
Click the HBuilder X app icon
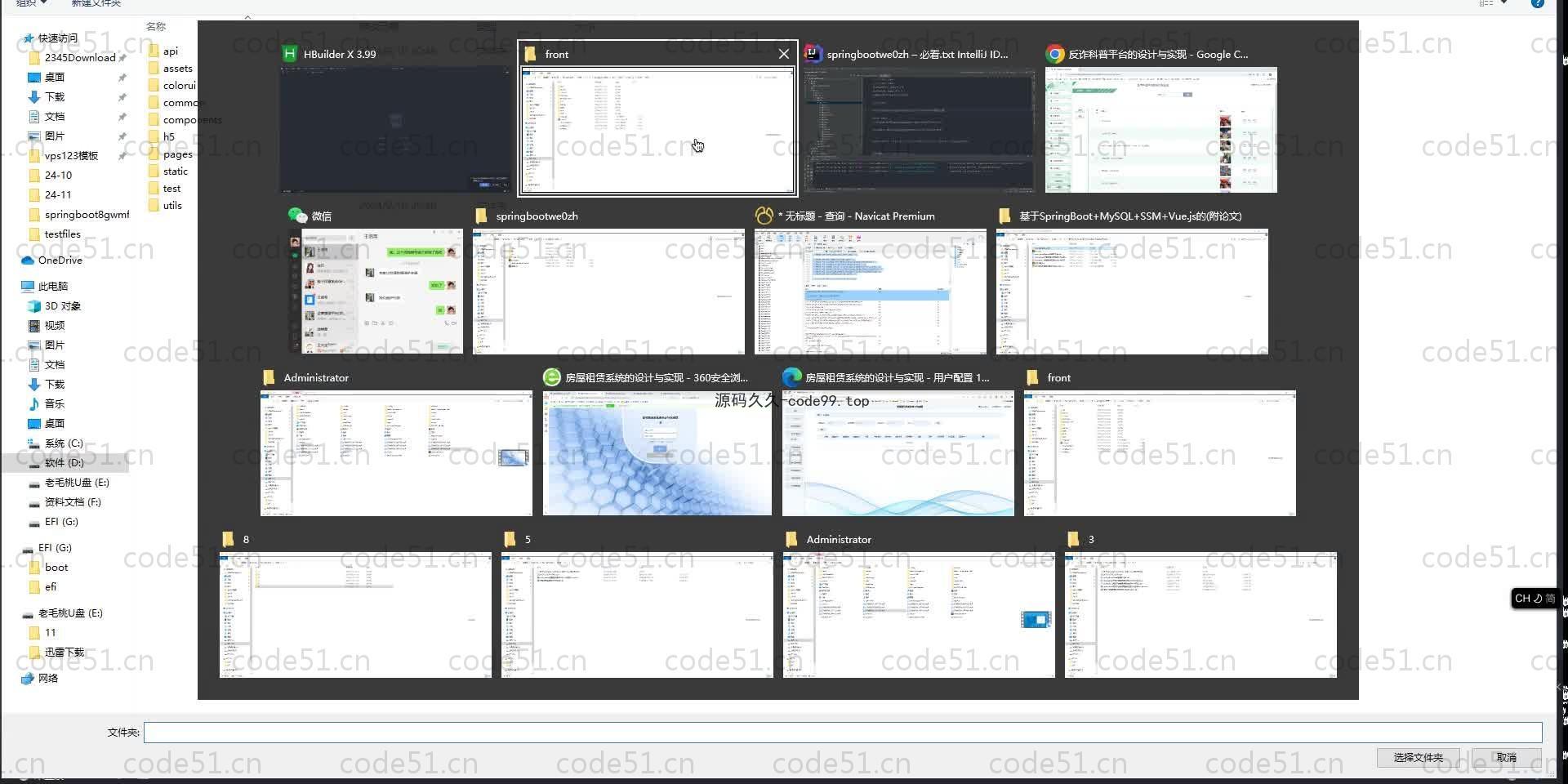[x=289, y=54]
